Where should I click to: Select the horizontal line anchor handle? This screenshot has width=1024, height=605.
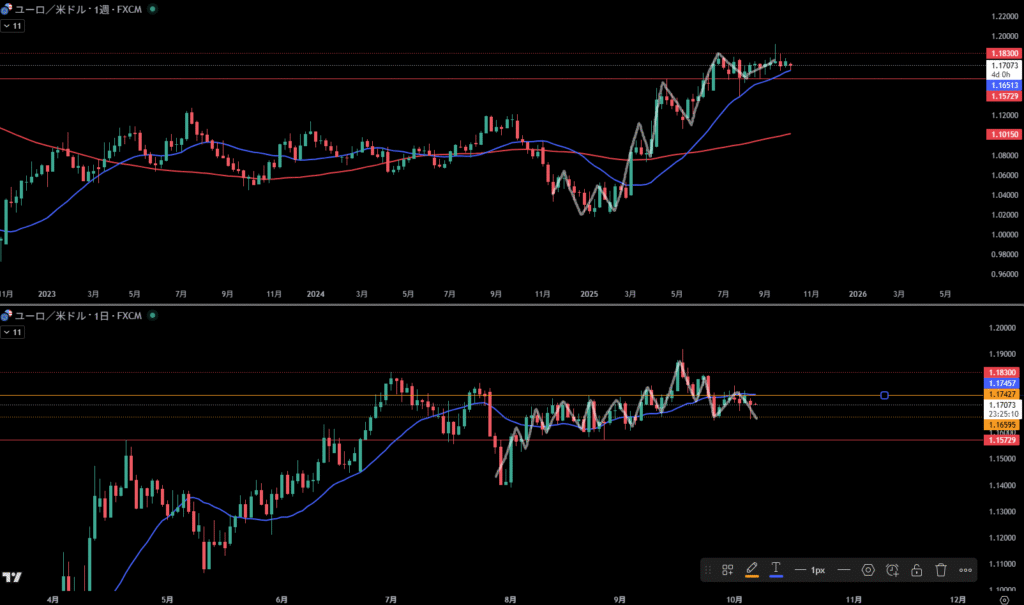click(x=885, y=396)
